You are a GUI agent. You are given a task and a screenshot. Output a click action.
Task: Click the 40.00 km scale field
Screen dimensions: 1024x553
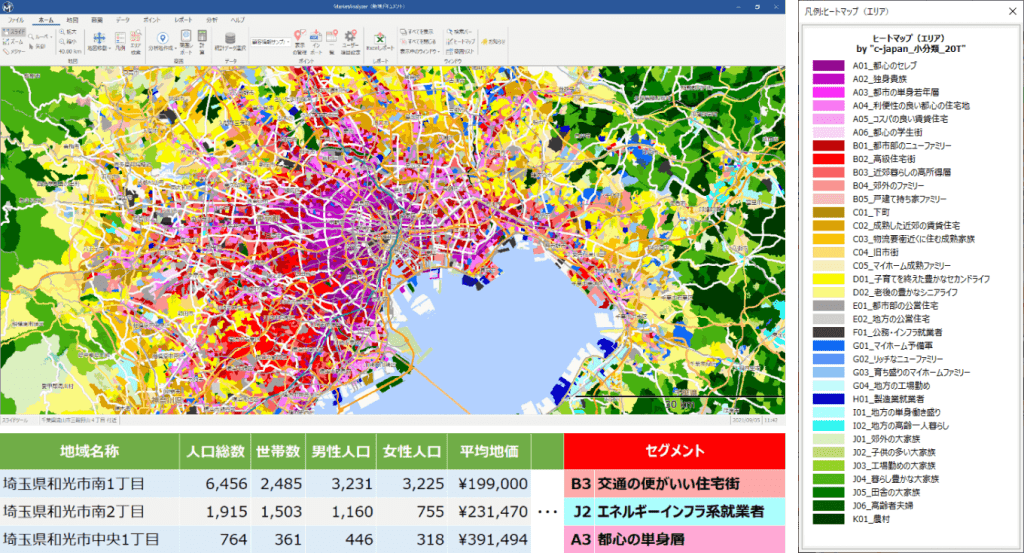(x=70, y=52)
